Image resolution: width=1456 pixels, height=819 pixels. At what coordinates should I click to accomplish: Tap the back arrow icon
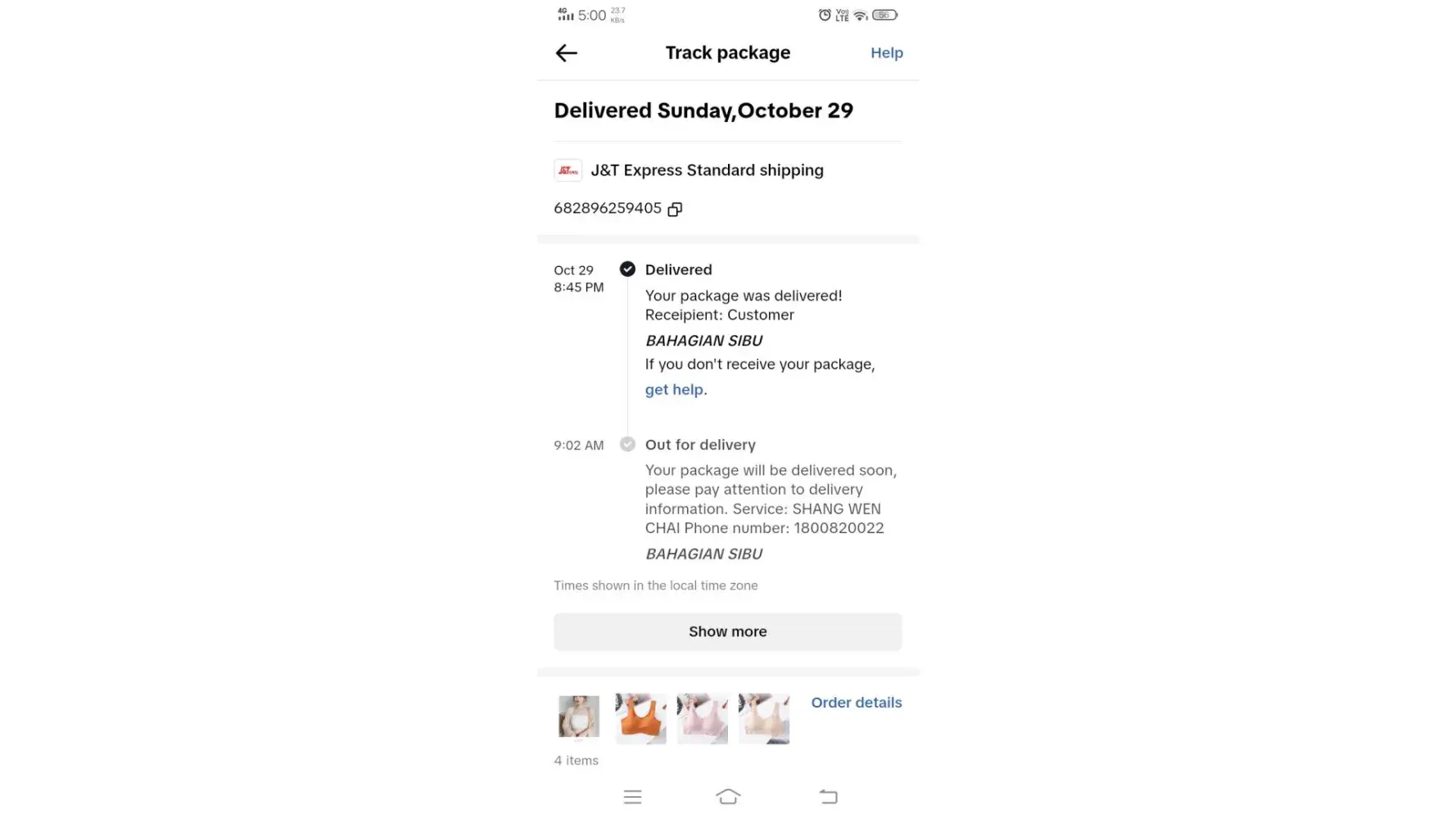click(x=566, y=53)
